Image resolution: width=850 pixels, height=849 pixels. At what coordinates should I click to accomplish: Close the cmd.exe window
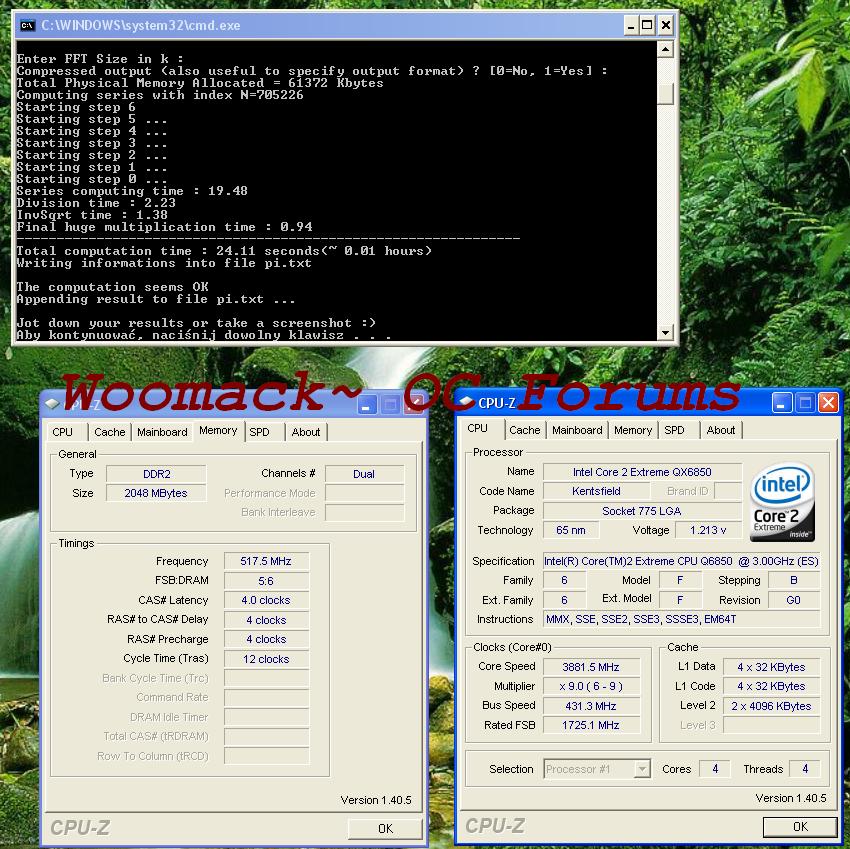coord(666,25)
